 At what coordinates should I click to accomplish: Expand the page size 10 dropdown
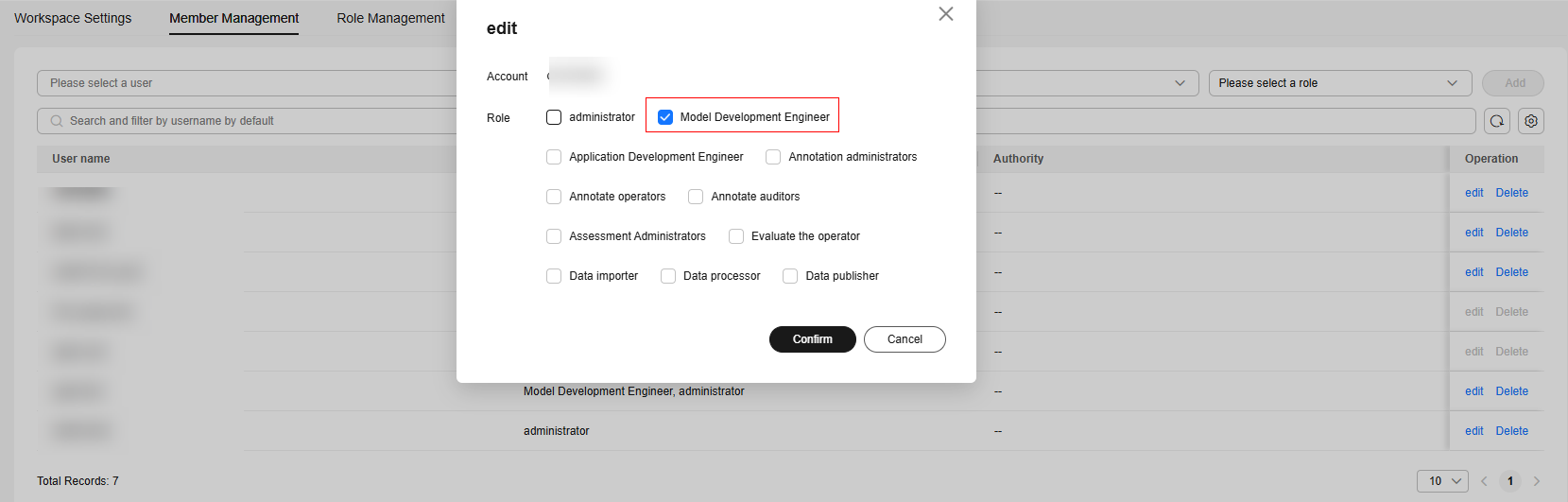click(1441, 481)
